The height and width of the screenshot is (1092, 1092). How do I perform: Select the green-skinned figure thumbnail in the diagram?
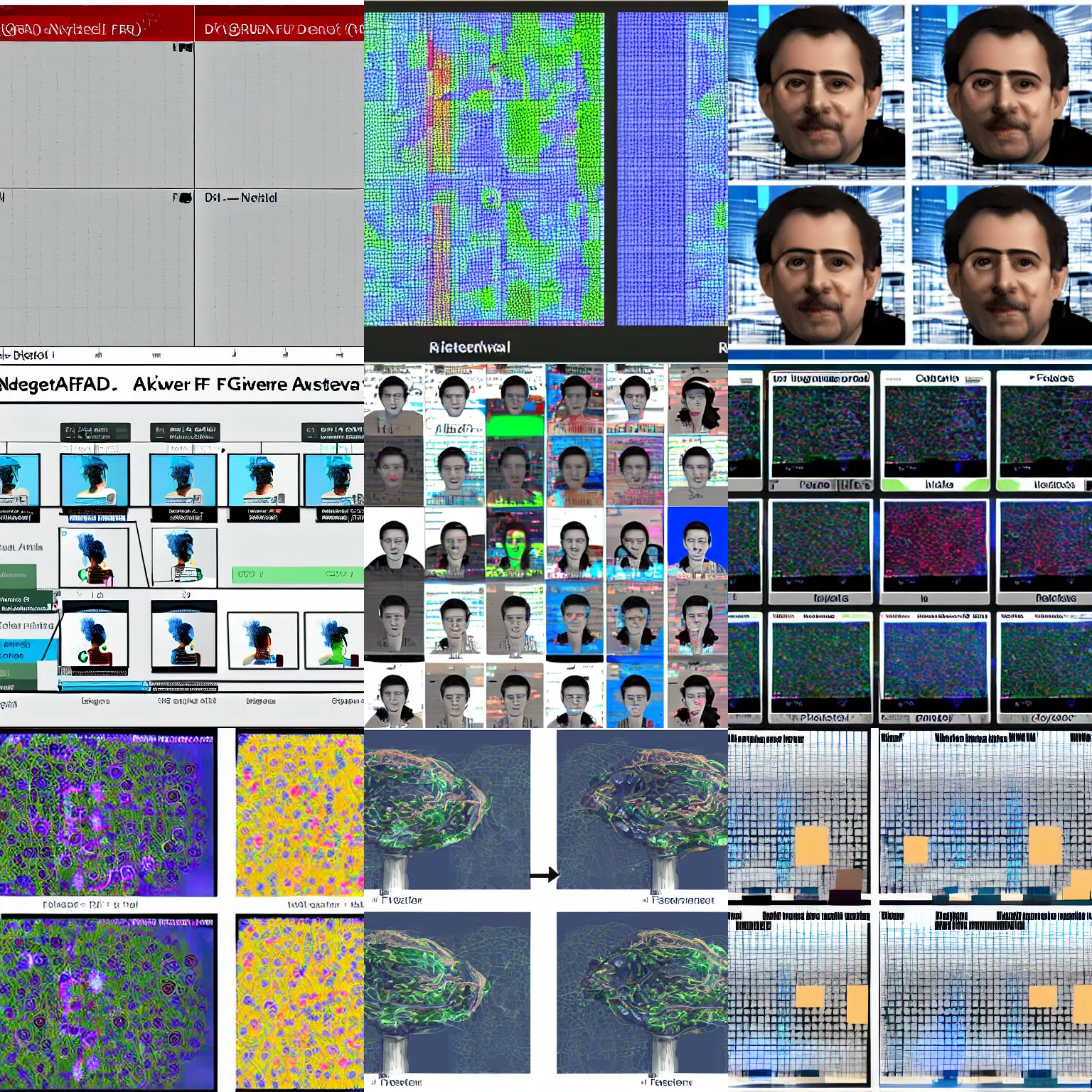pyautogui.click(x=333, y=641)
